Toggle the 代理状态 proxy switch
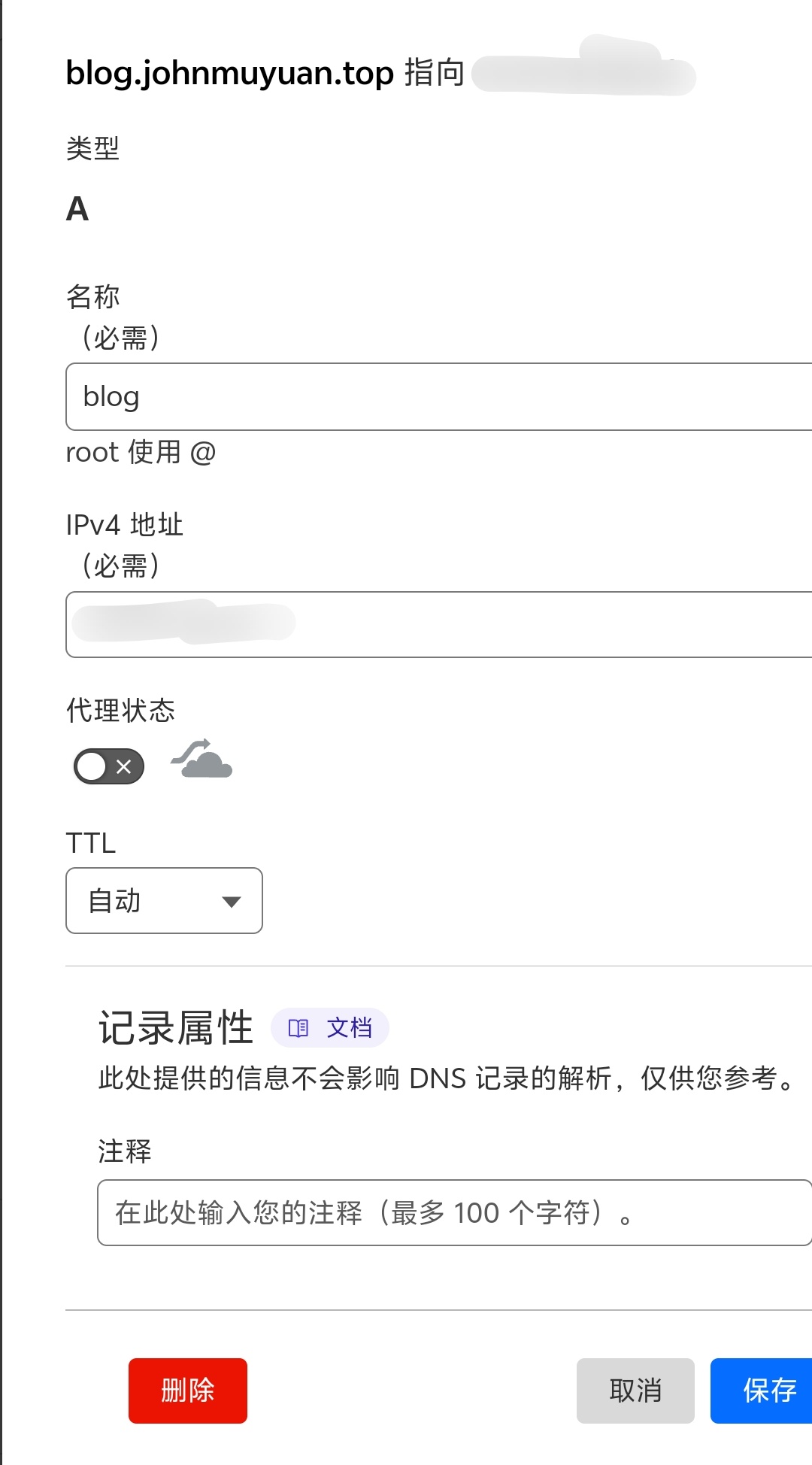 (108, 766)
